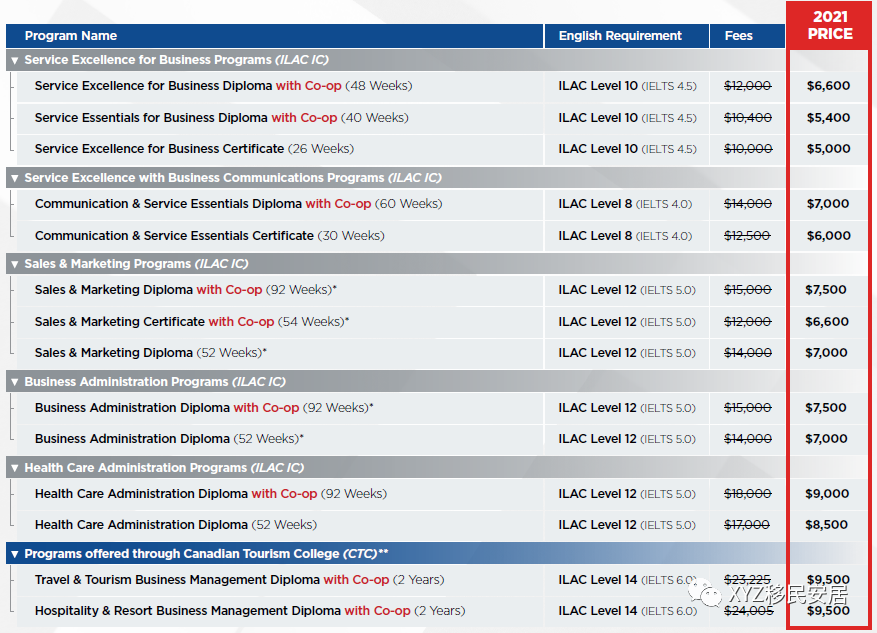The image size is (877, 633).
Task: Click the struck-through $10,400 fee
Action: (x=748, y=118)
